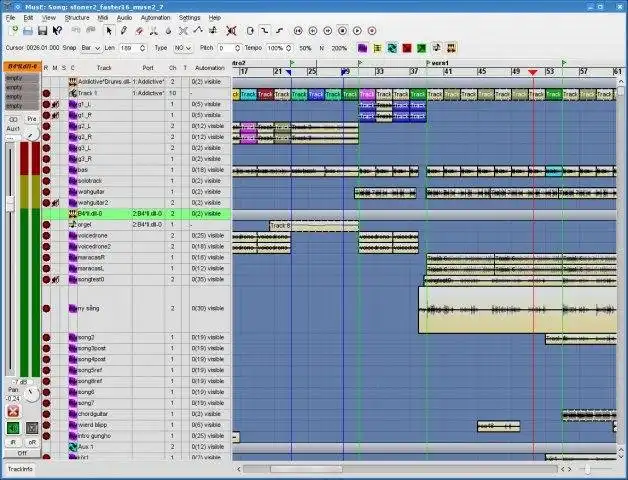
Task: Click the Open Song folder icon
Action: (28, 31)
